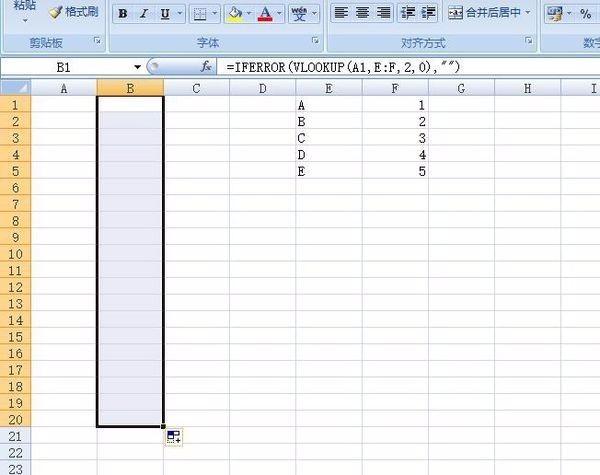This screenshot has height=475, width=600.
Task: Open the cell borders dropdown arrow
Action: point(213,14)
